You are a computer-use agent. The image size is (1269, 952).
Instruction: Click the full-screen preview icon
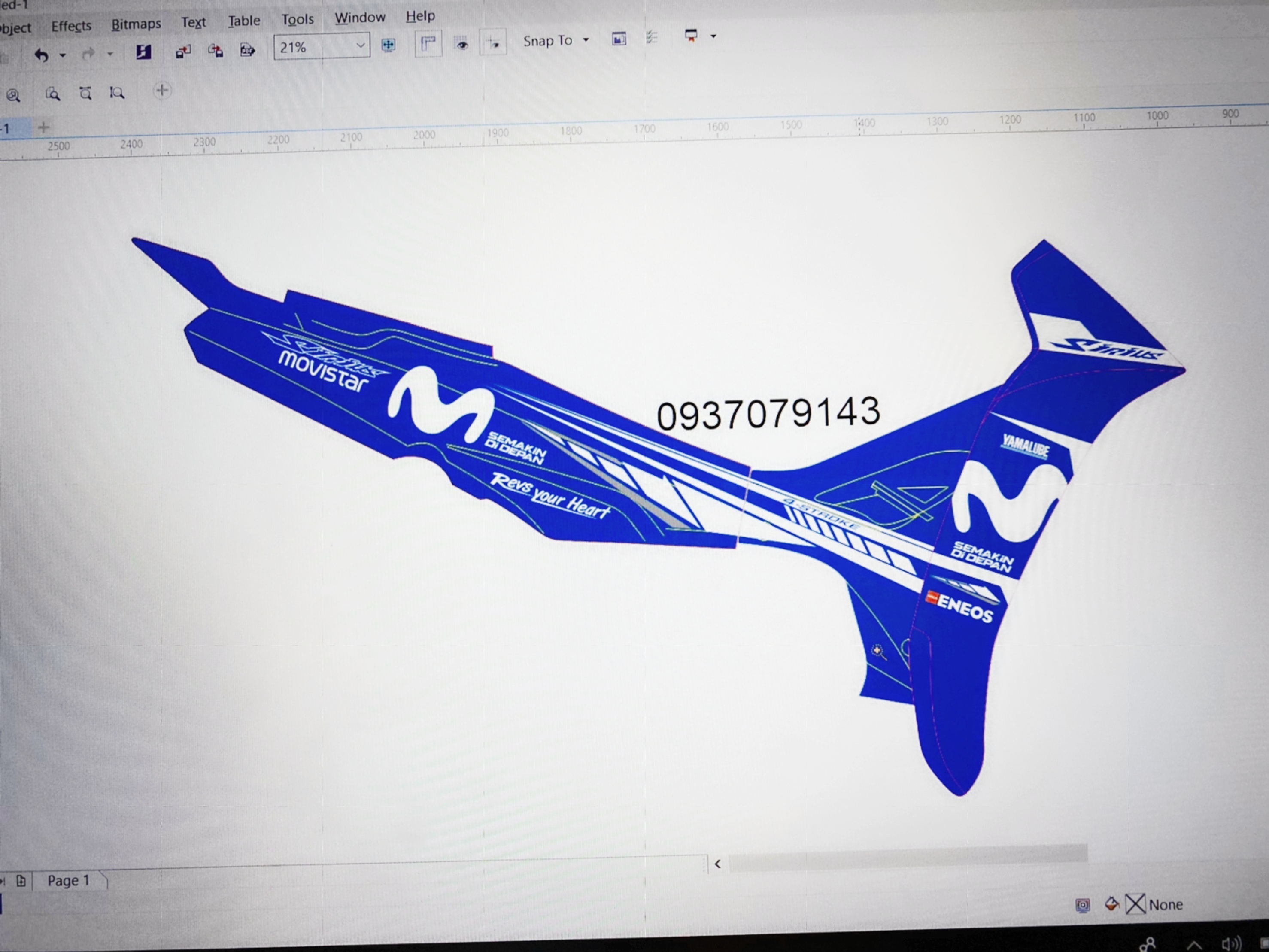click(x=388, y=45)
